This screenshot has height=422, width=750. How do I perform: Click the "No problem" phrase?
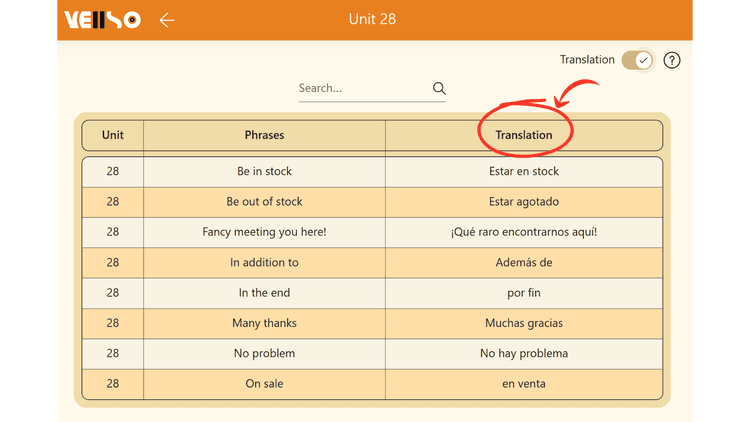pyautogui.click(x=264, y=353)
